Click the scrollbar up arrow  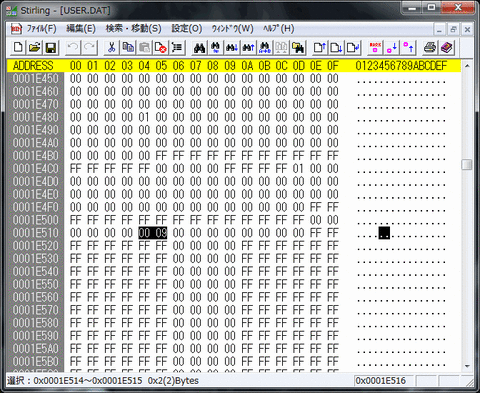click(x=467, y=66)
